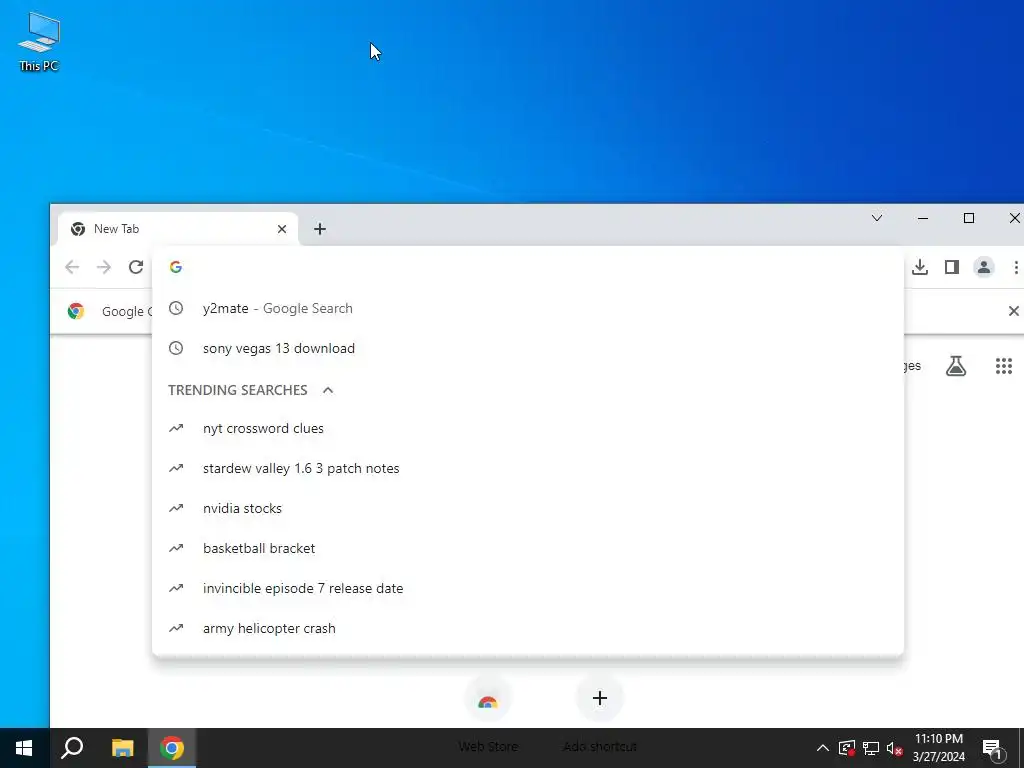Open File Explorer from taskbar

pos(122,748)
